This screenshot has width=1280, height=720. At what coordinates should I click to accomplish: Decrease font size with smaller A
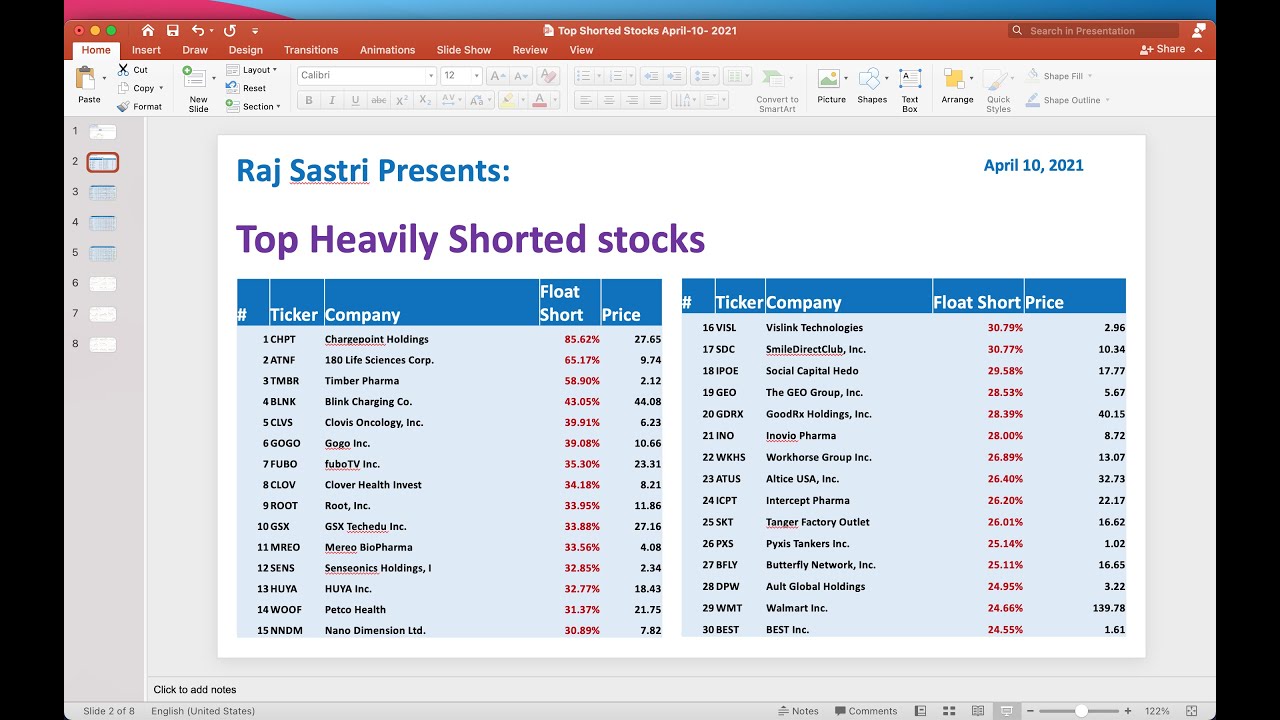pos(523,75)
